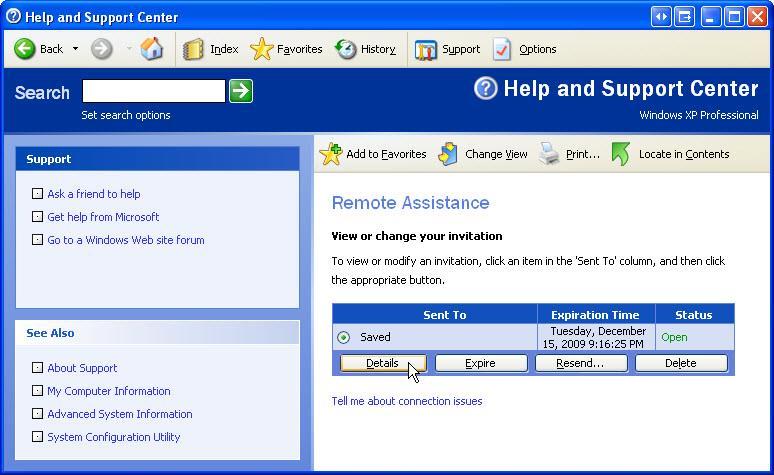
Task: Click the Remote Assistance heading
Action: click(410, 203)
